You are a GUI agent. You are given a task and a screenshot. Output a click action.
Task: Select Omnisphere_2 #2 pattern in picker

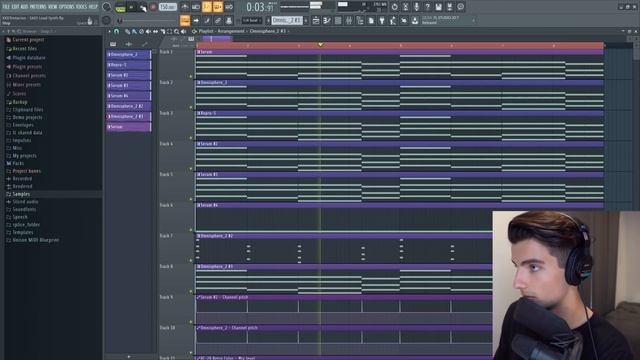[129, 106]
